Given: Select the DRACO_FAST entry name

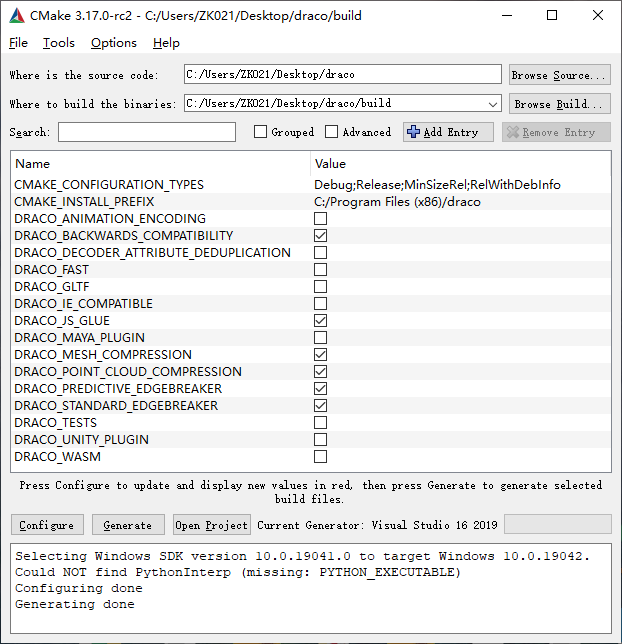Looking at the screenshot, I should pyautogui.click(x=51, y=269).
